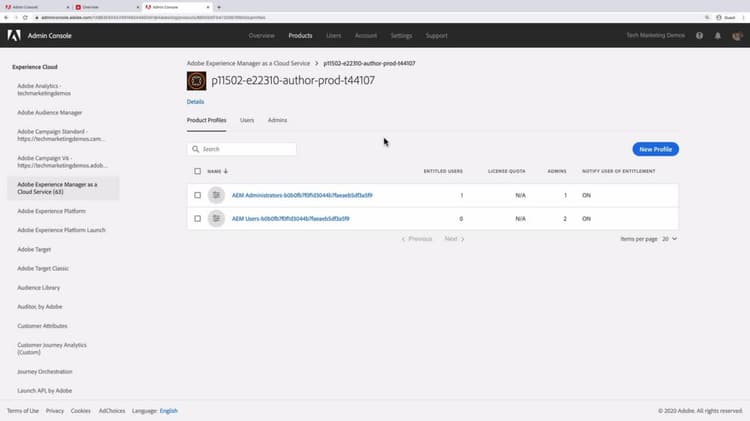The height and width of the screenshot is (421, 750).
Task: Check the AEM Users row checkbox
Action: [198, 219]
